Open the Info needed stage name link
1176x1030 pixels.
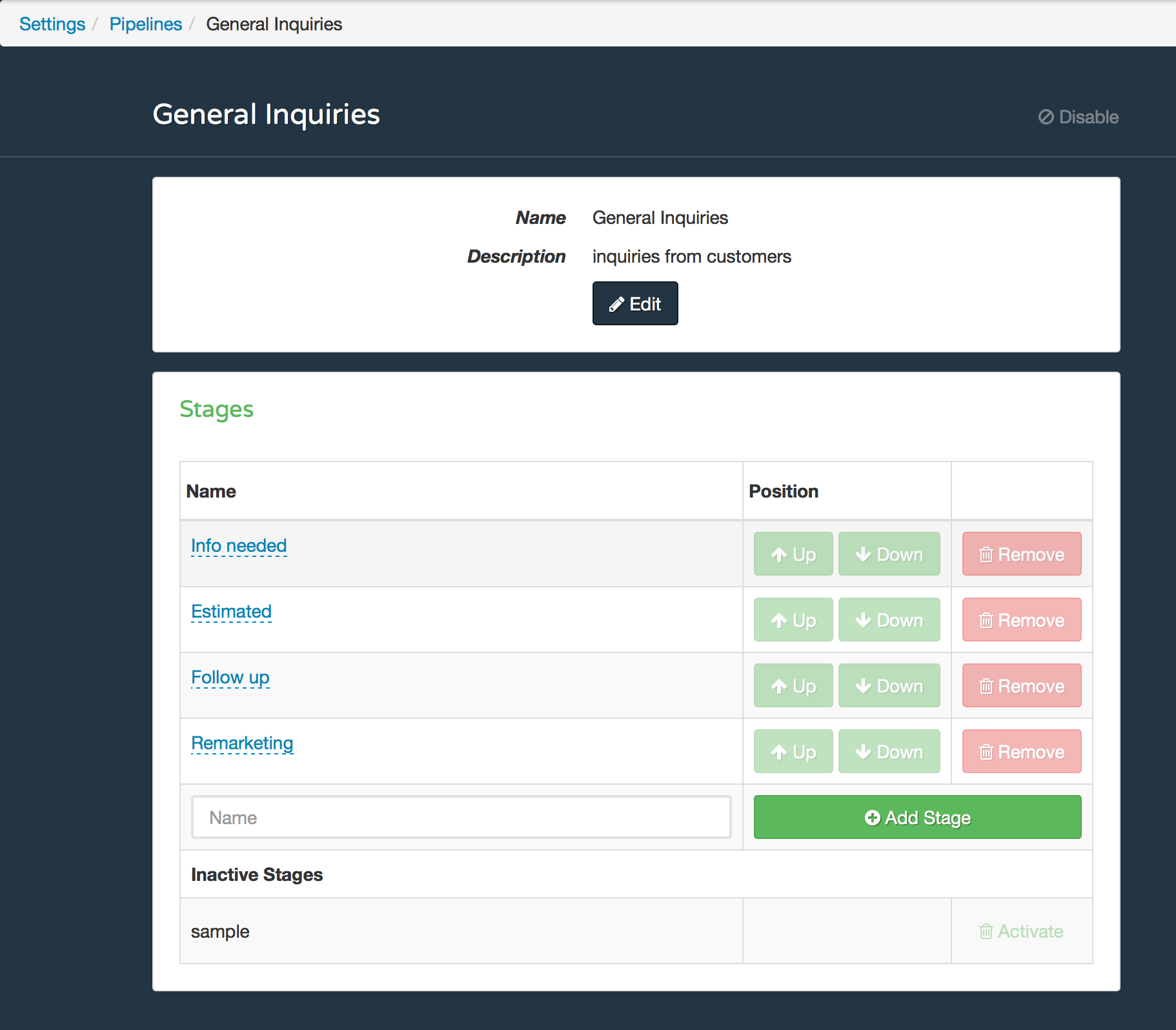pos(239,545)
